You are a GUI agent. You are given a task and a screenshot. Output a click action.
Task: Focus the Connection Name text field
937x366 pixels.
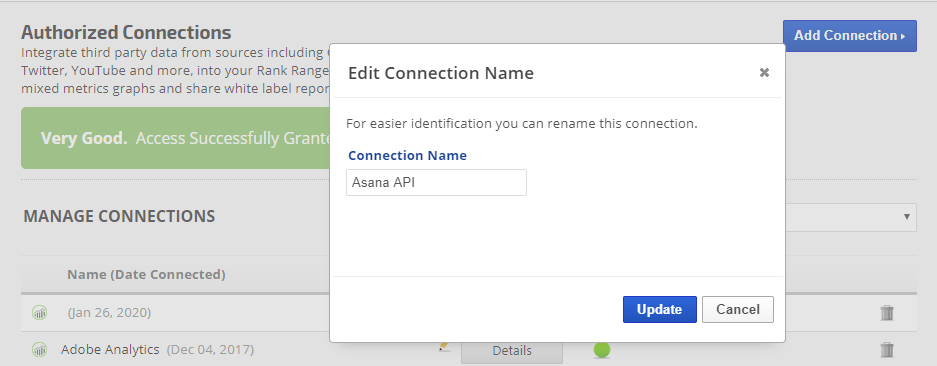click(436, 182)
